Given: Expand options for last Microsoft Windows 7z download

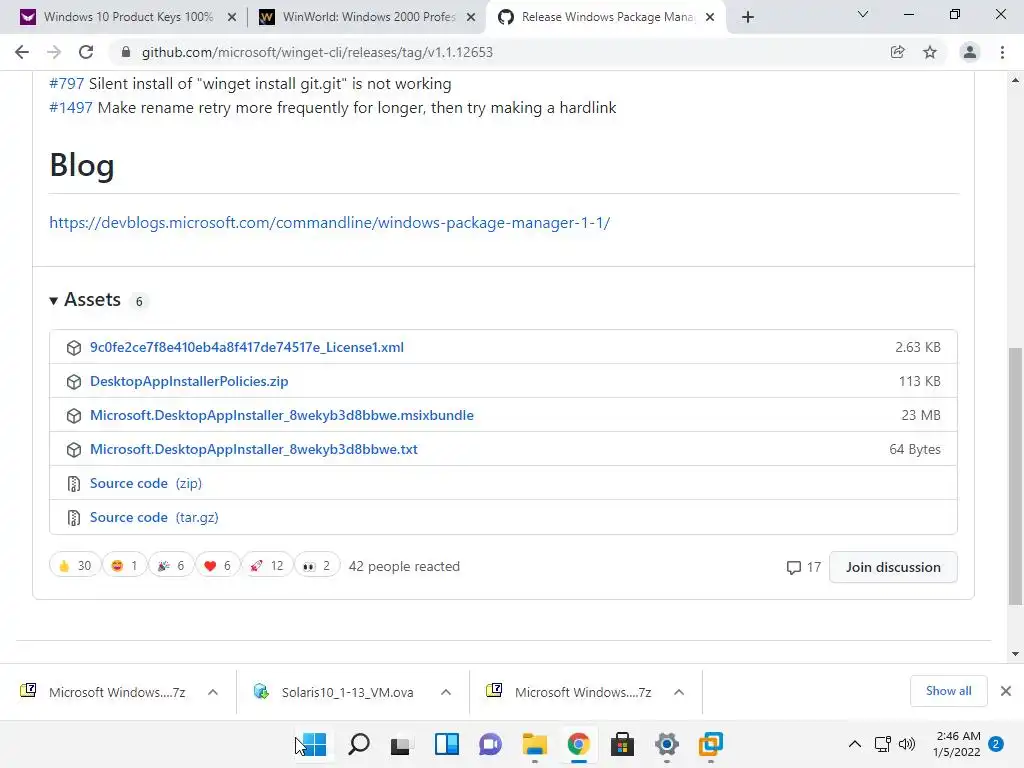Looking at the screenshot, I should pyautogui.click(x=679, y=692).
